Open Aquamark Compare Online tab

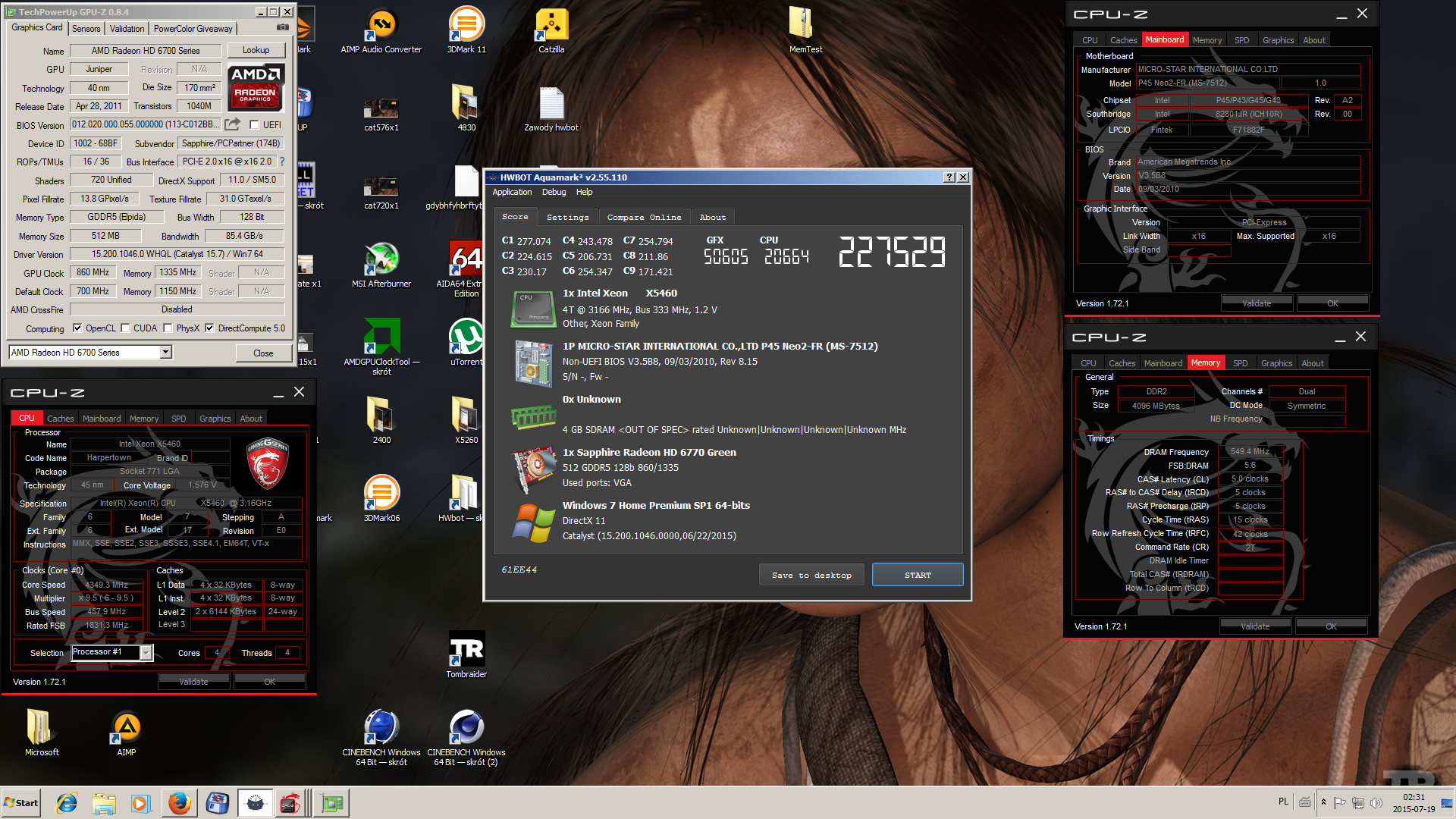tap(644, 217)
